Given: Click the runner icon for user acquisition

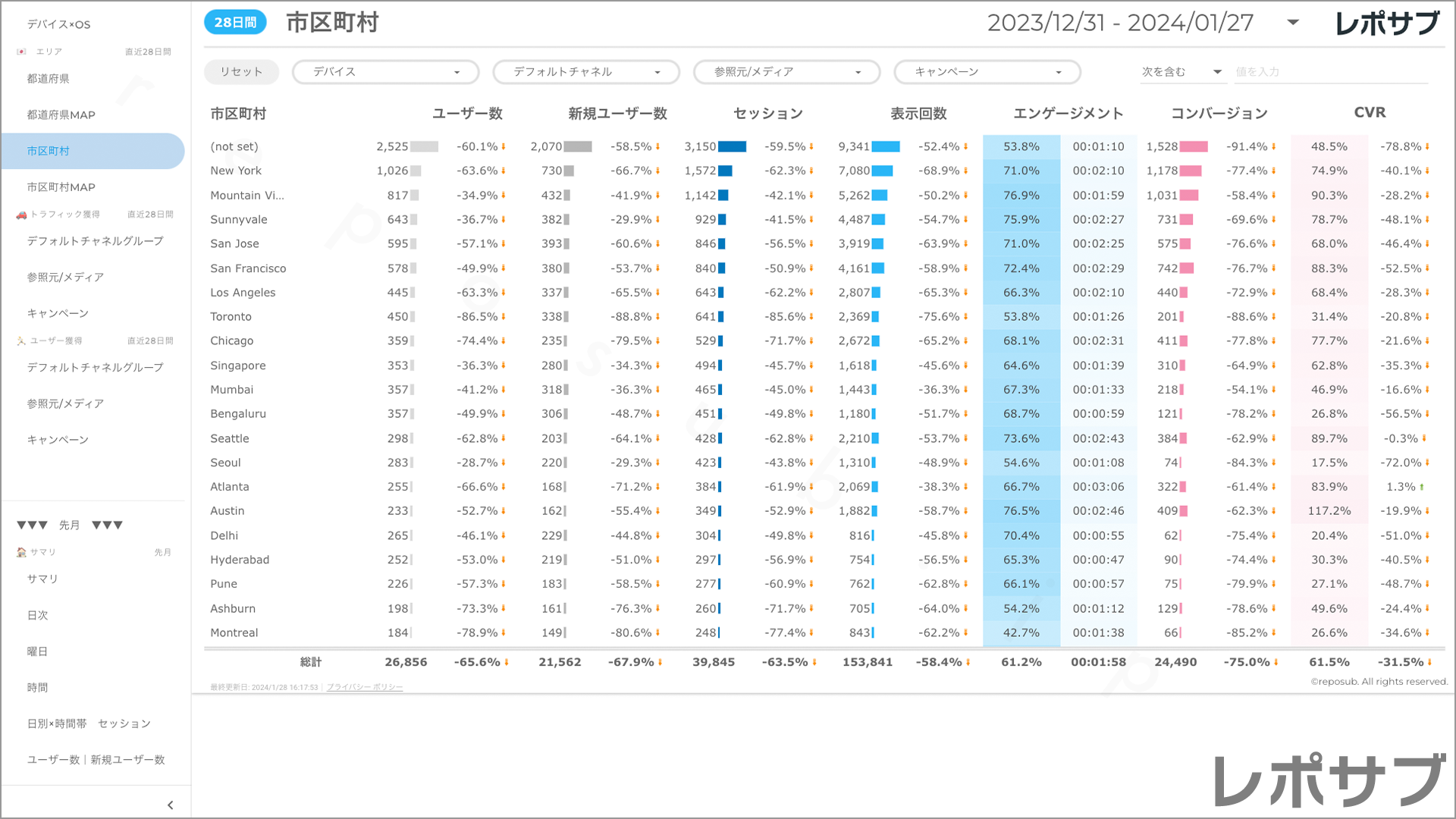Looking at the screenshot, I should 21,341.
